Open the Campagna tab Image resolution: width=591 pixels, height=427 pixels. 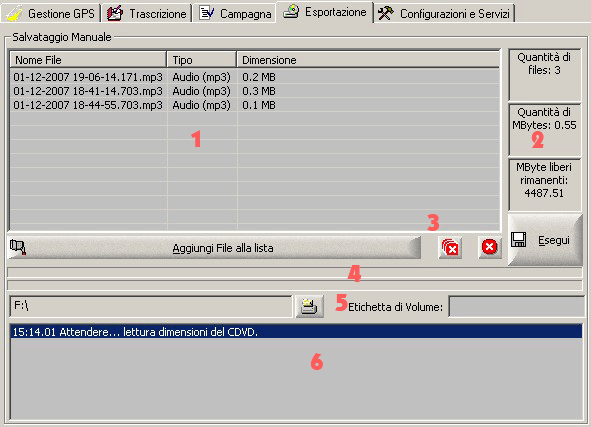coord(234,13)
